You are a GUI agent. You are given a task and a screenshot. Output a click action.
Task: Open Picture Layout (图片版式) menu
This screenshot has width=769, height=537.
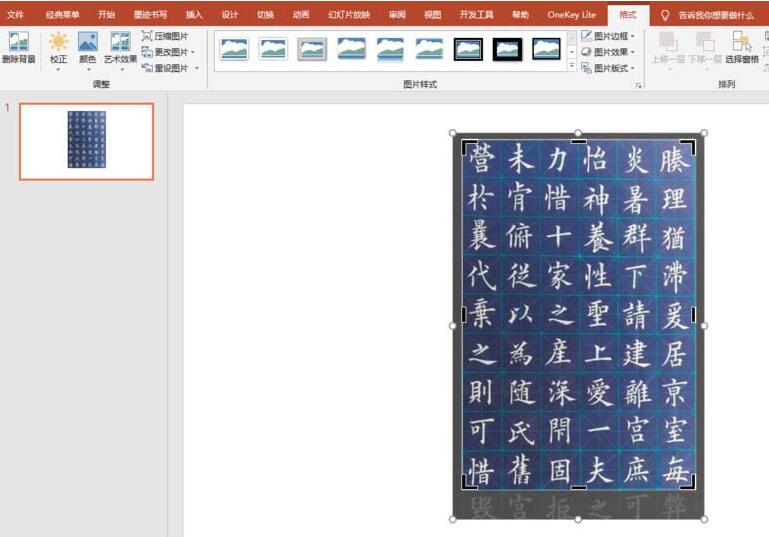(608, 68)
